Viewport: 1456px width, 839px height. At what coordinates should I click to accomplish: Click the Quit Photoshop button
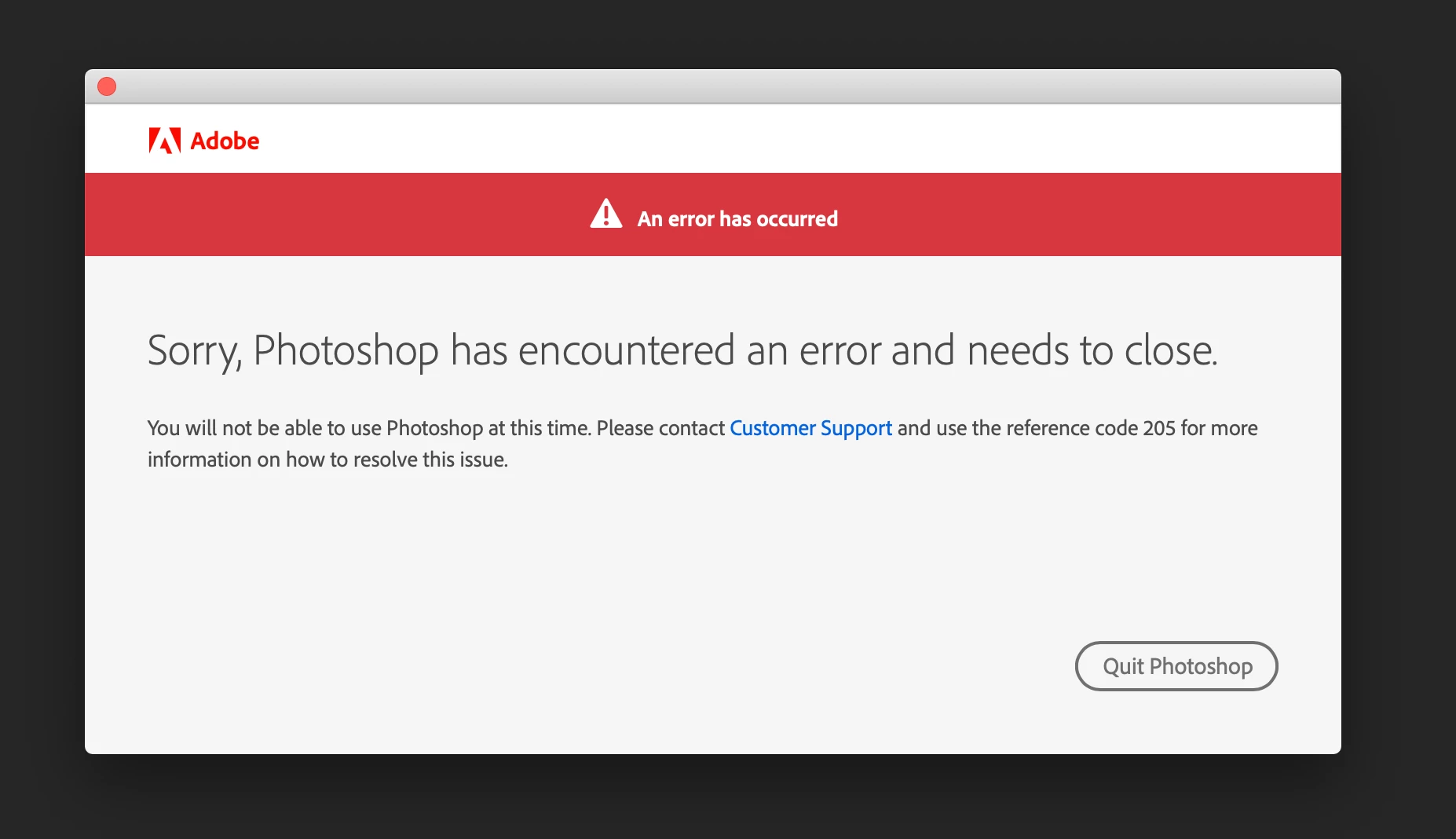(x=1176, y=666)
